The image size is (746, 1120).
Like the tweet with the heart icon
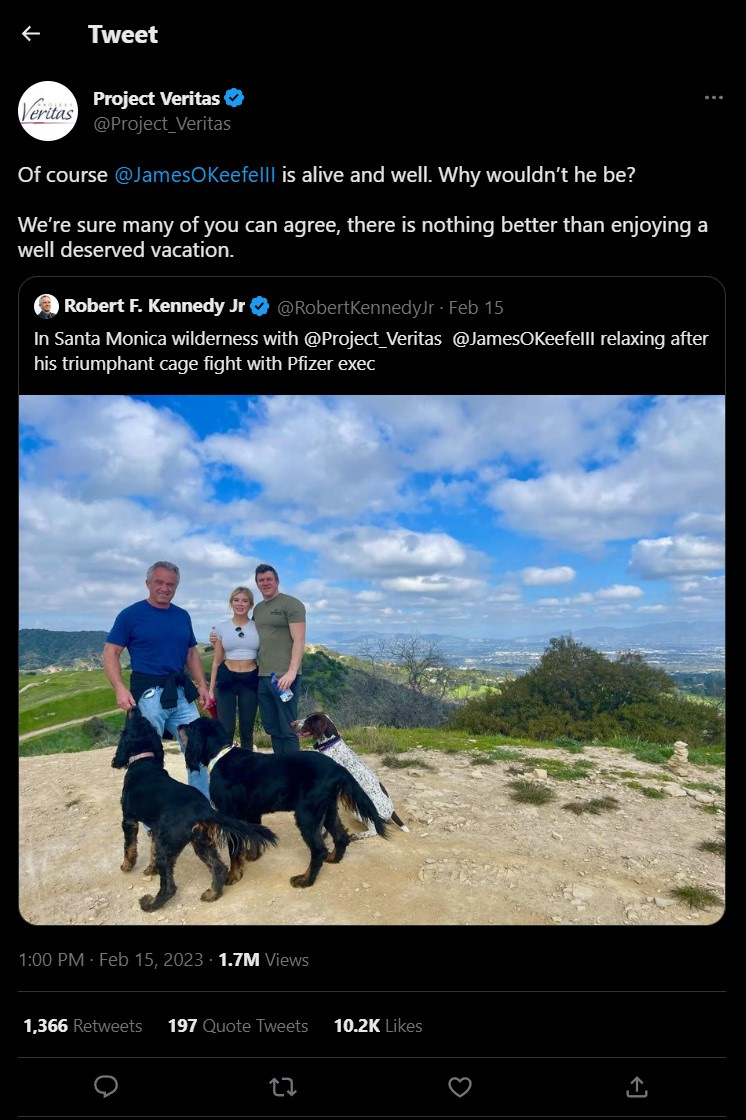point(459,1087)
